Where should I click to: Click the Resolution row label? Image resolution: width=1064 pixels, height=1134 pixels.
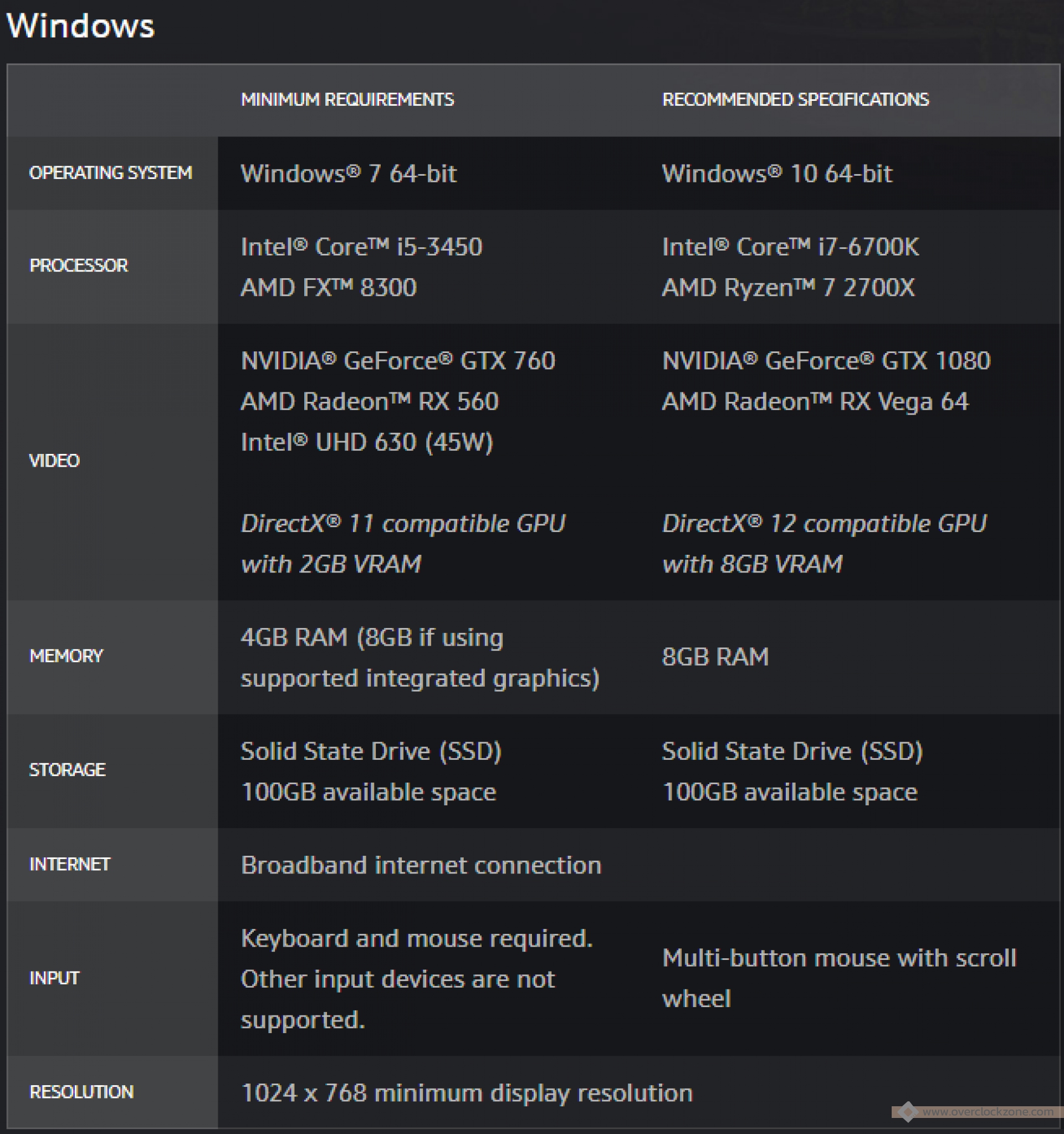[x=81, y=1092]
